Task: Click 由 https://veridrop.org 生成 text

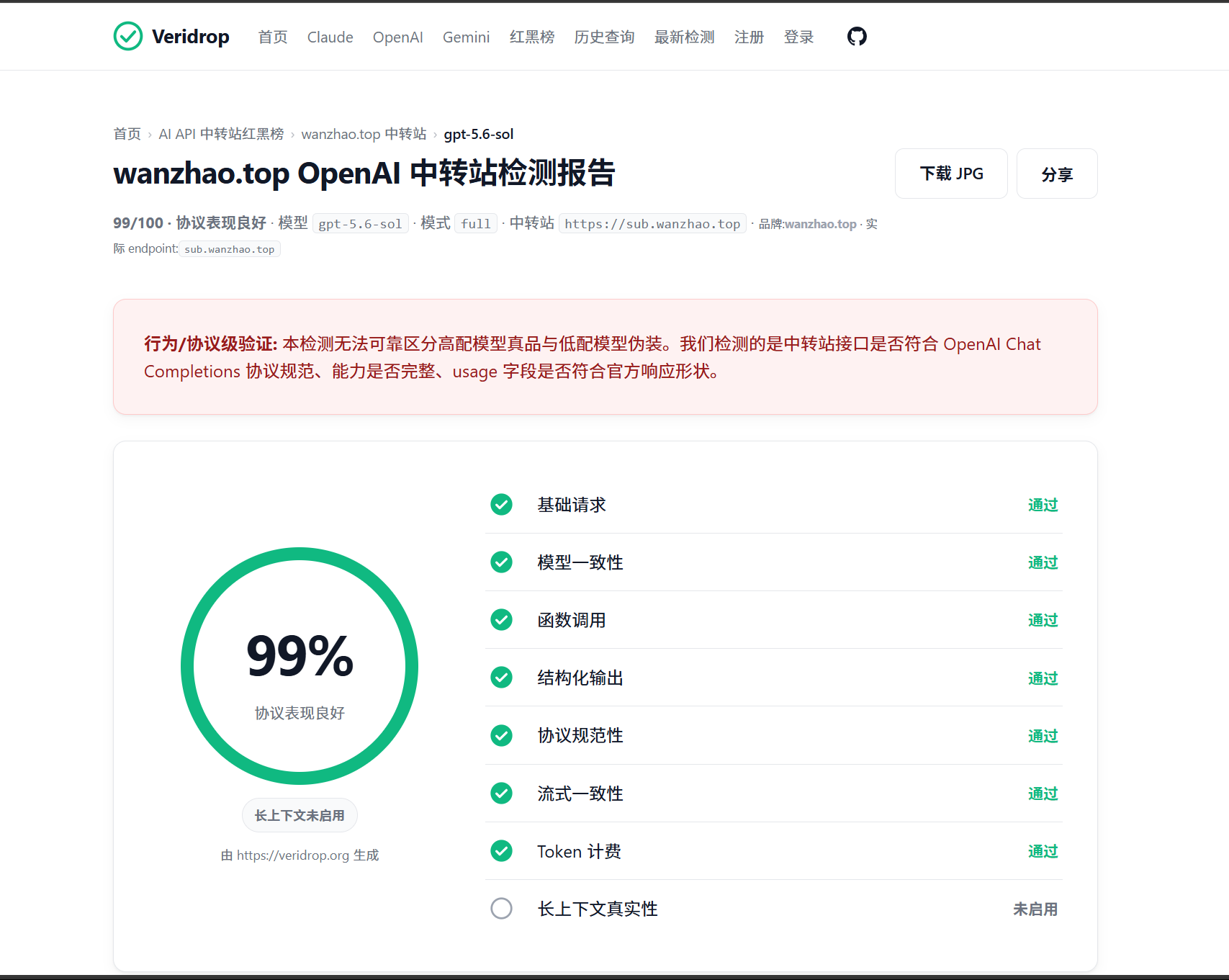Action: [x=300, y=855]
